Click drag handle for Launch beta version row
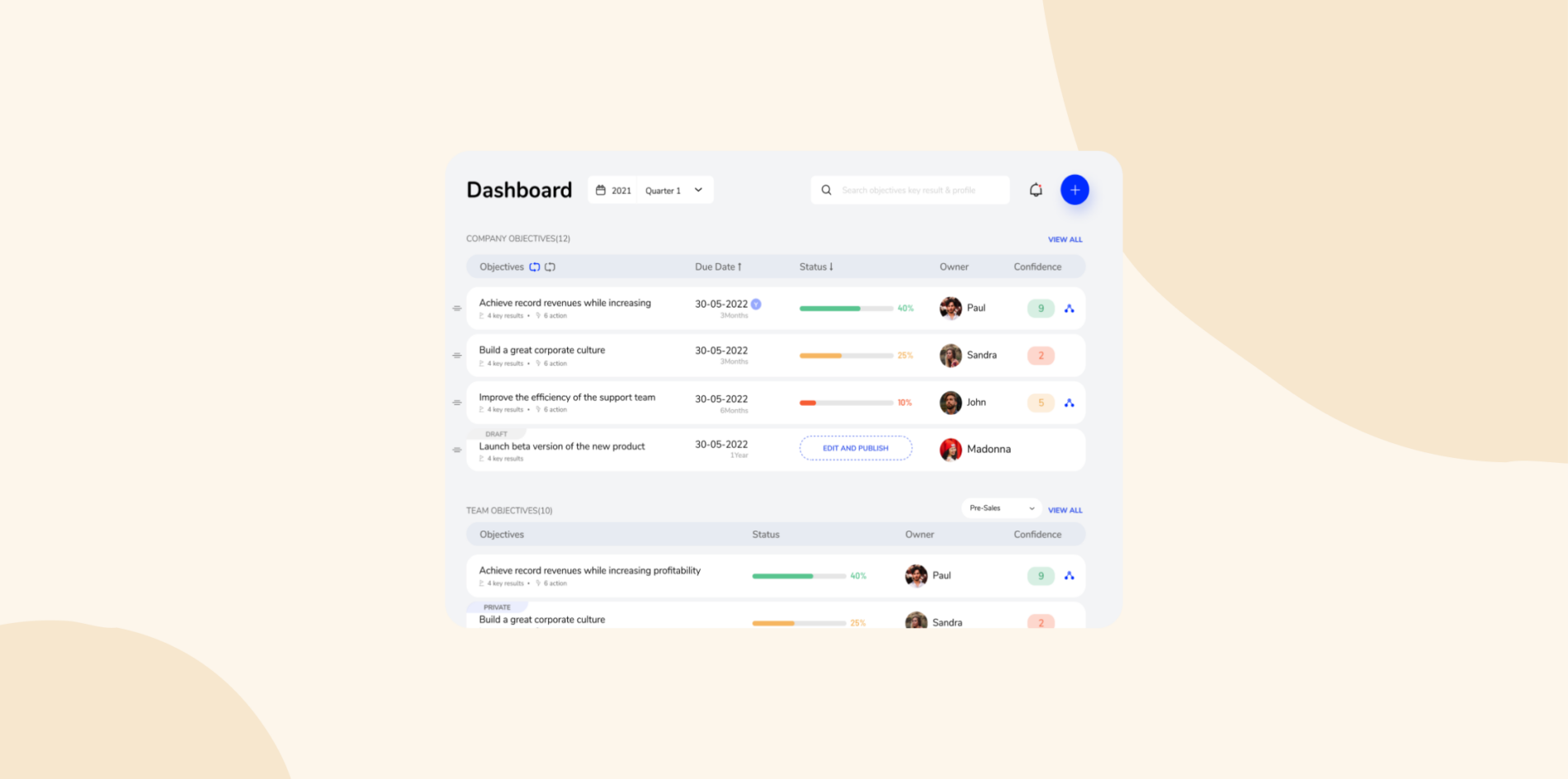The image size is (1568, 779). tap(456, 450)
